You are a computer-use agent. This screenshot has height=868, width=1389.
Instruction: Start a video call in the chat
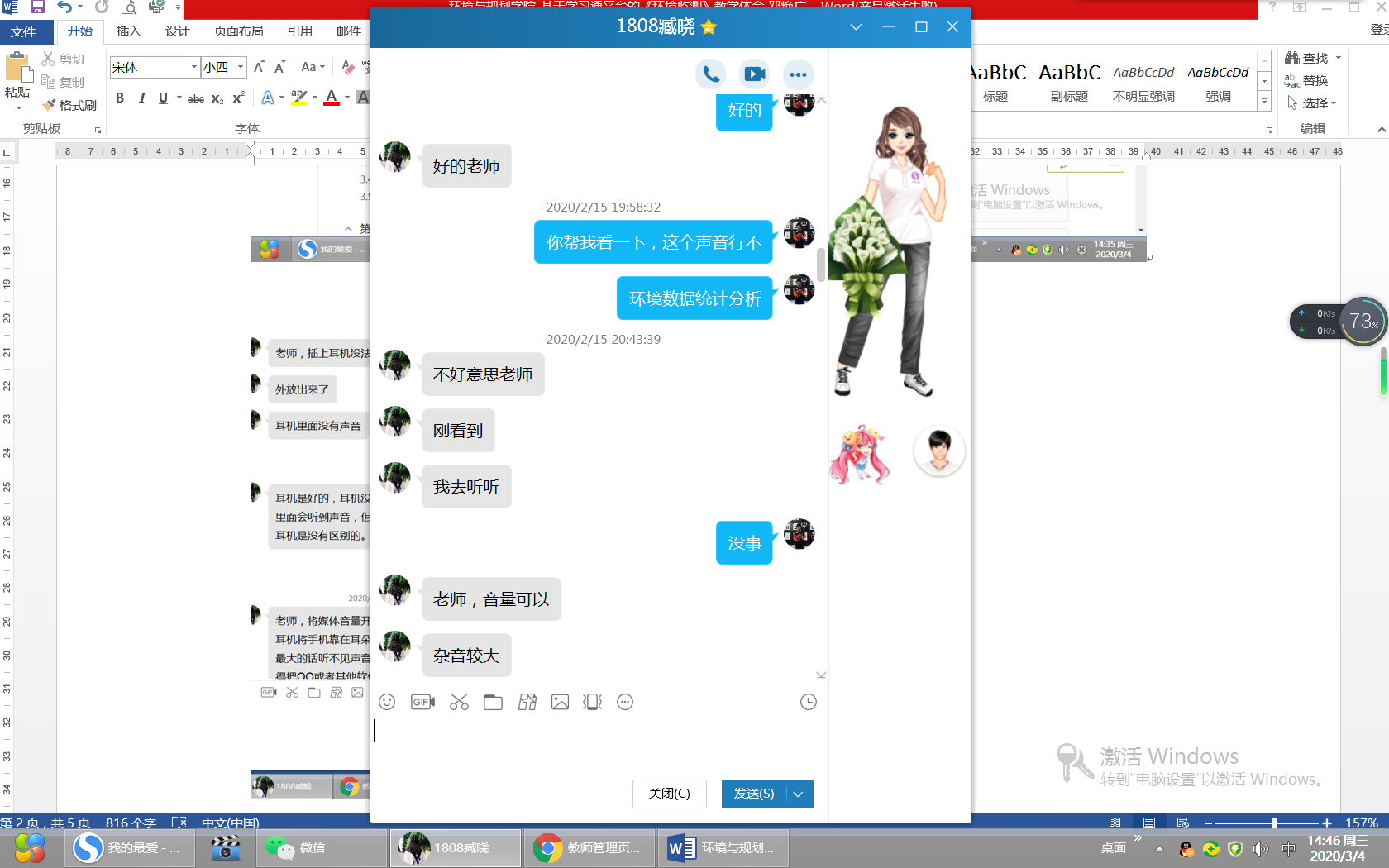(754, 74)
